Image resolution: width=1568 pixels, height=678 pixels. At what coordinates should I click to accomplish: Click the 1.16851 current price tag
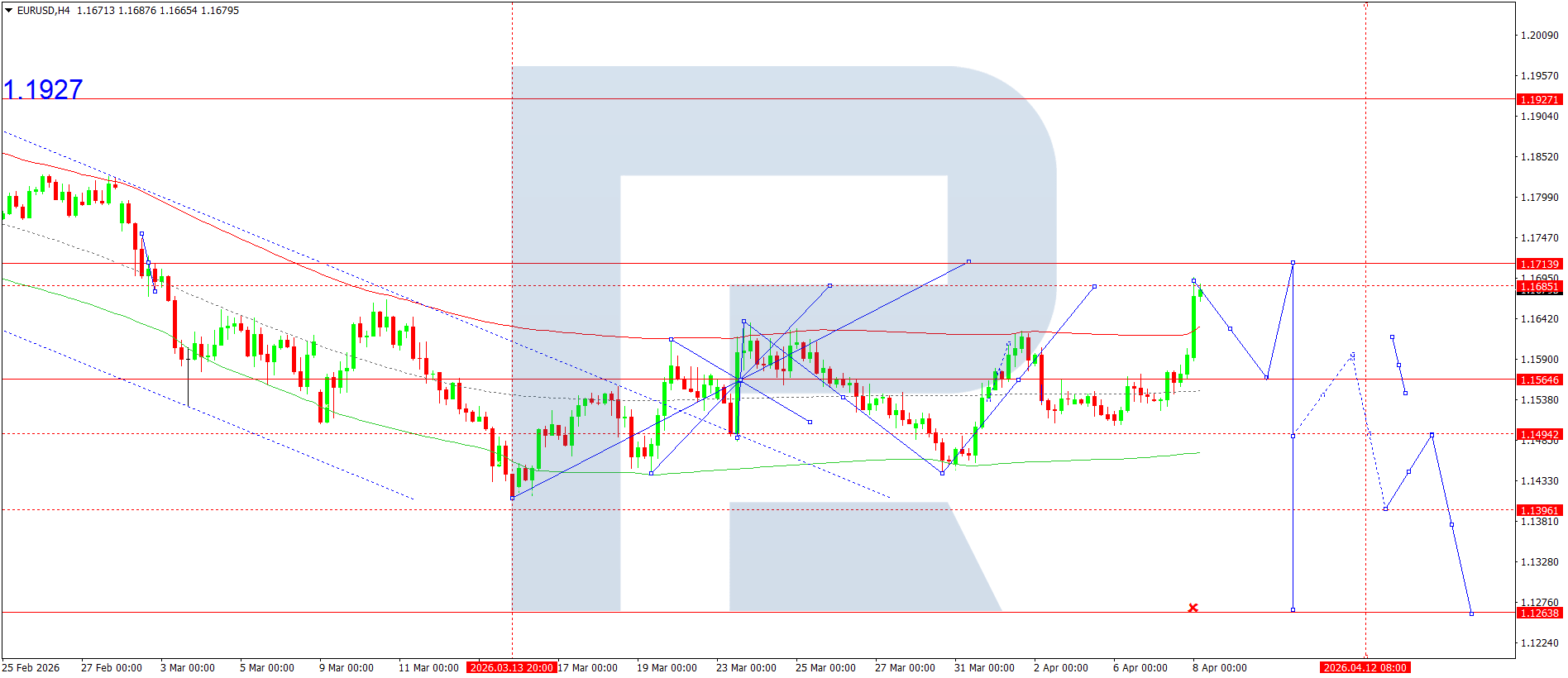pos(1539,287)
